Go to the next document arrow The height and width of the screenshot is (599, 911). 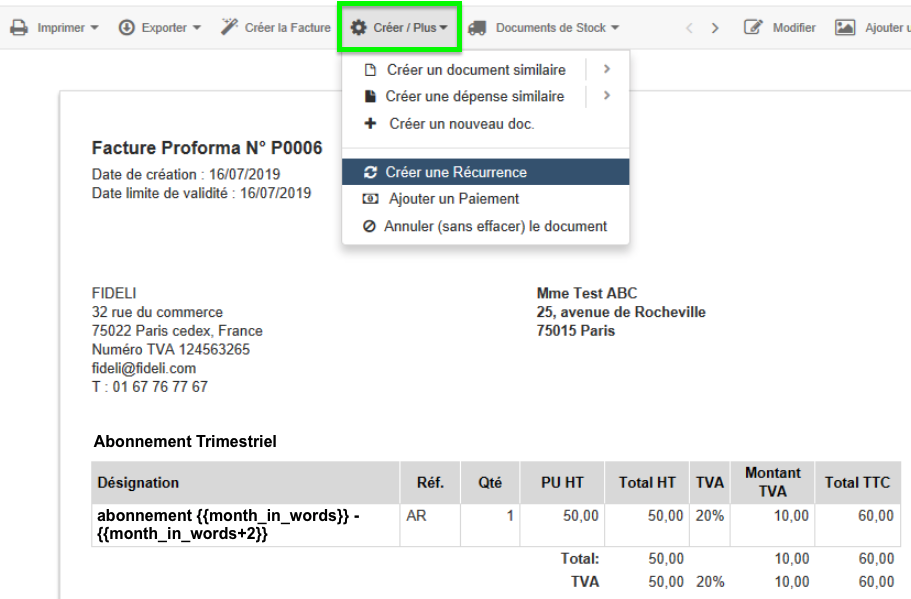715,28
